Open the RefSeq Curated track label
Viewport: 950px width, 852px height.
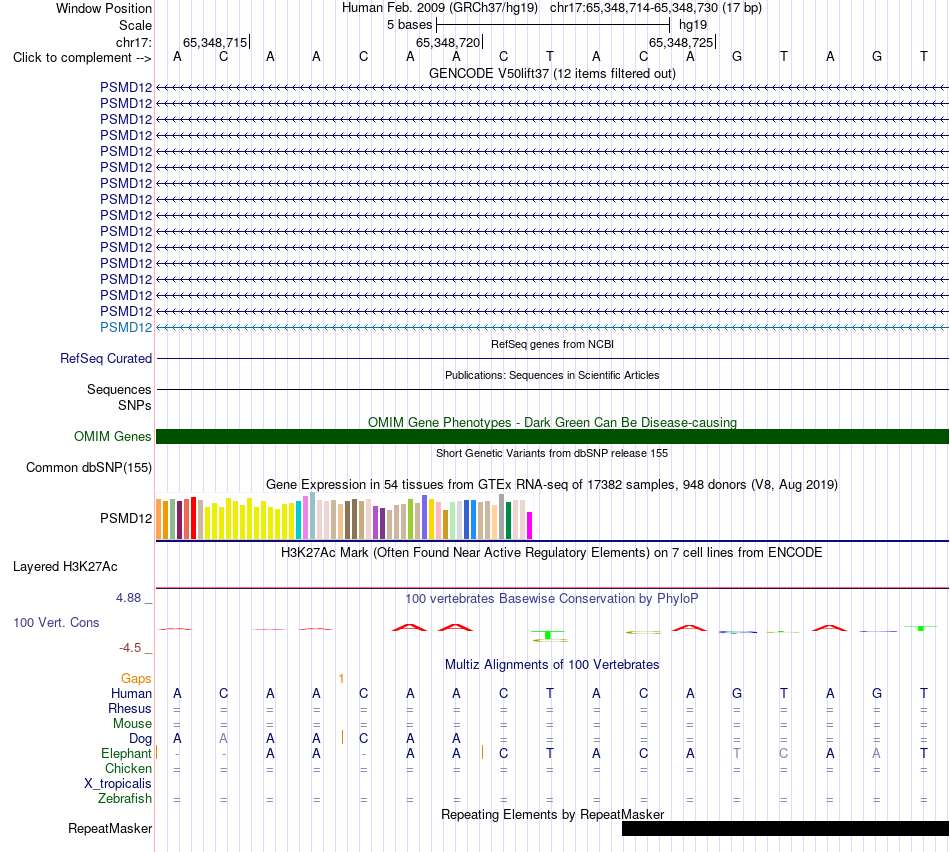coord(106,358)
